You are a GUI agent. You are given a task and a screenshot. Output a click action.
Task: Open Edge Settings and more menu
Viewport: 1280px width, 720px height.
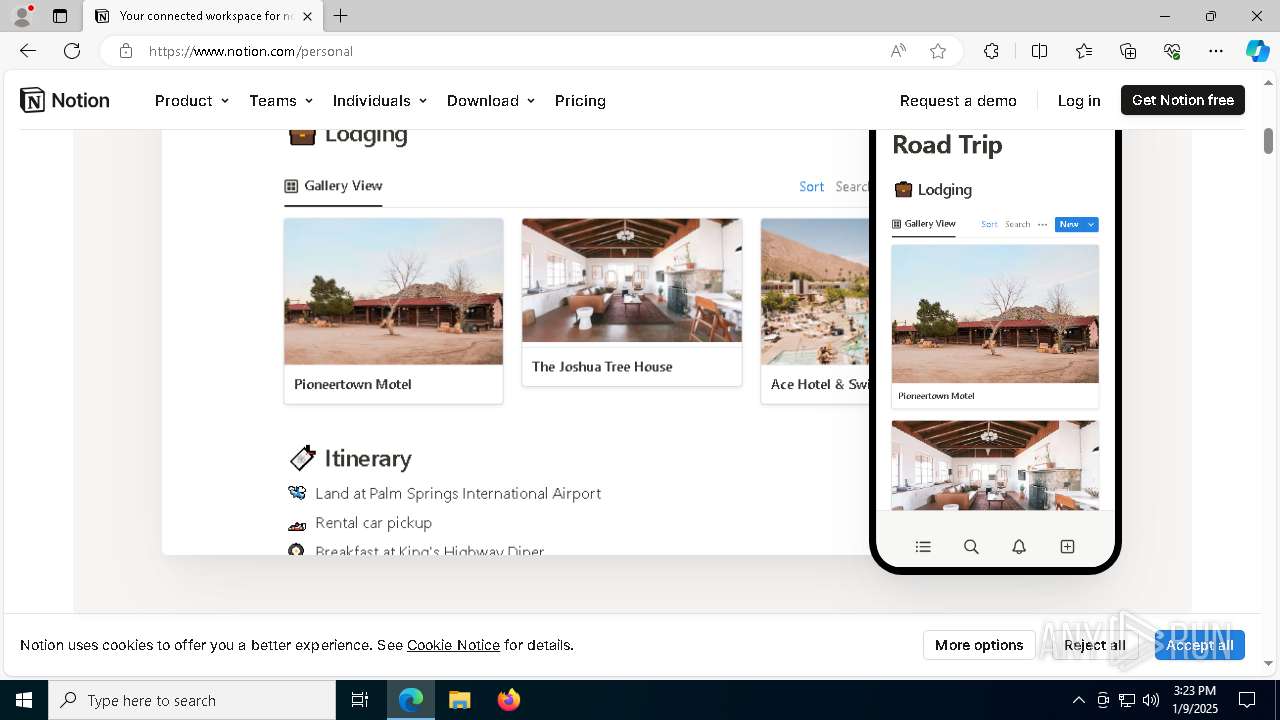coord(1216,51)
